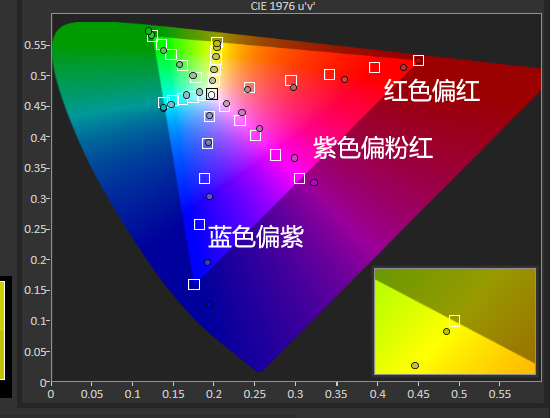
Task: Click the CIE 1976 u'v' chart title
Action: 283,6
